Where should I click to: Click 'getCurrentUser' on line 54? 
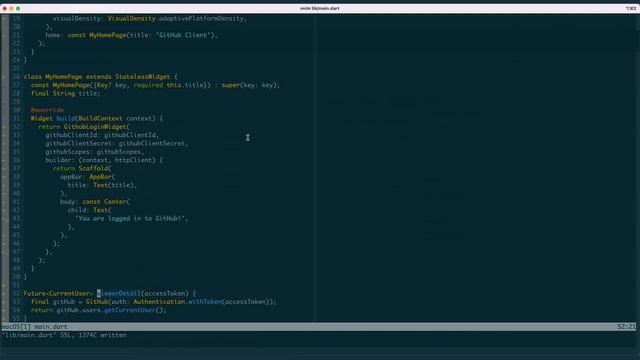(130, 310)
